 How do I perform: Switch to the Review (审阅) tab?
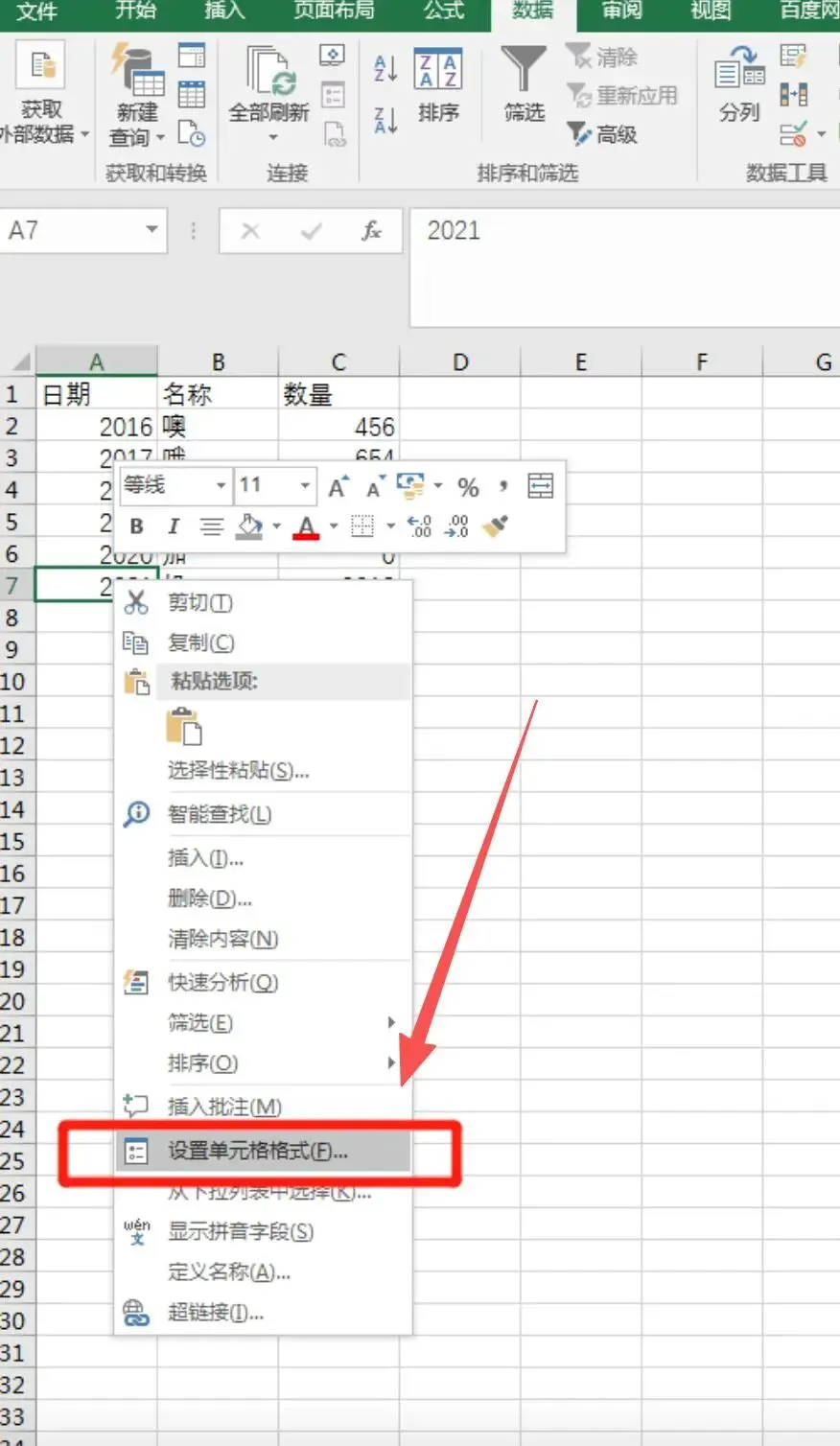pyautogui.click(x=621, y=12)
